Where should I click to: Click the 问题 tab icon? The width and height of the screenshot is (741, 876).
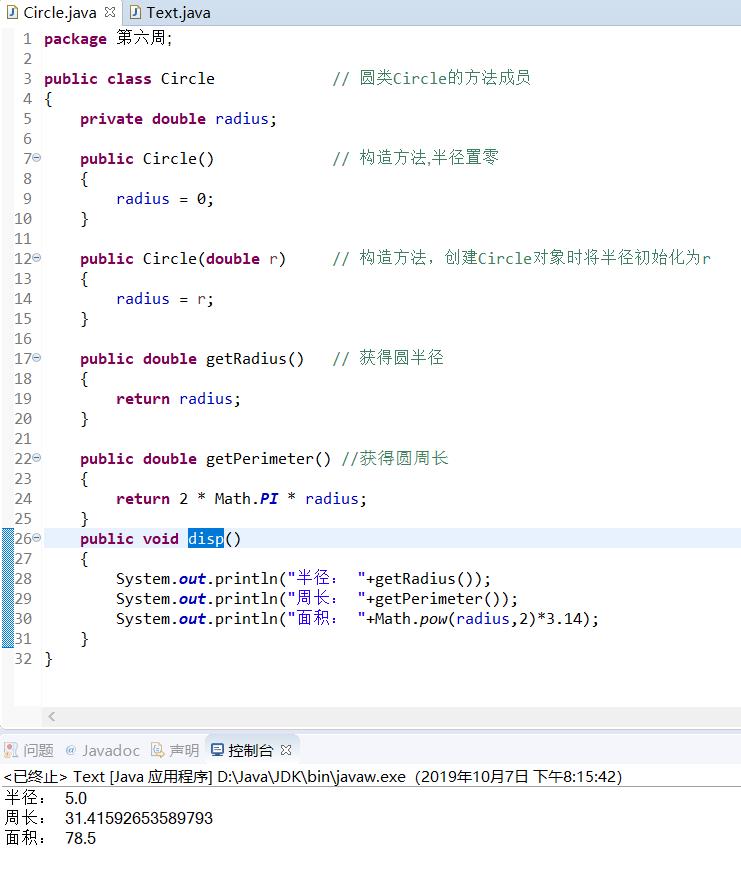pyautogui.click(x=11, y=750)
